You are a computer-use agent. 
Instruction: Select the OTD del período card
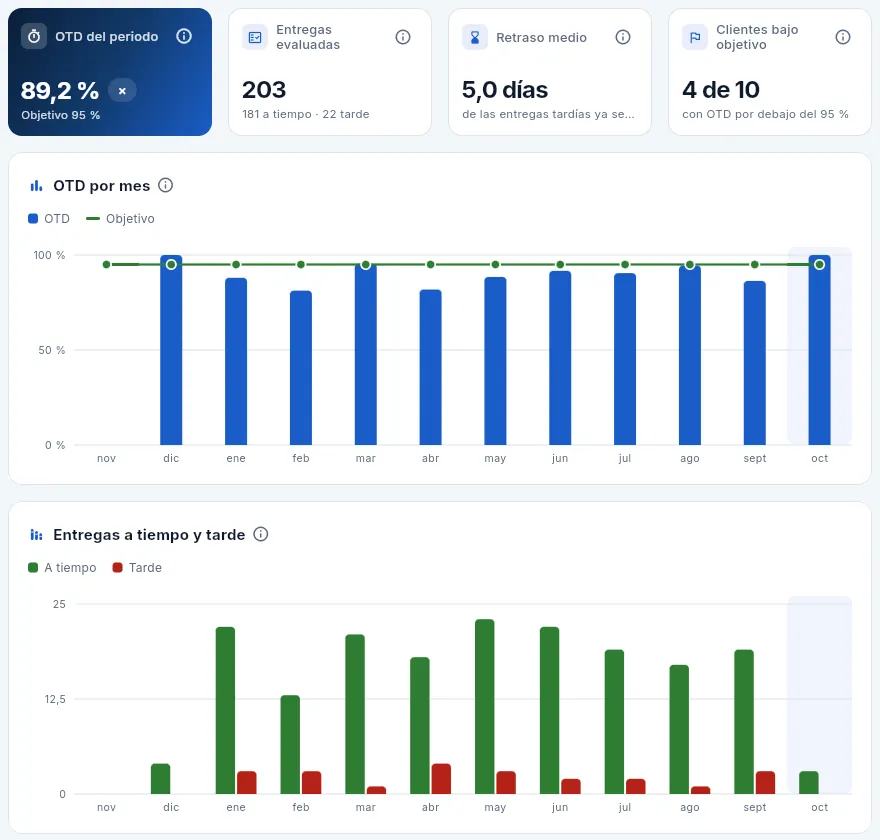(110, 72)
